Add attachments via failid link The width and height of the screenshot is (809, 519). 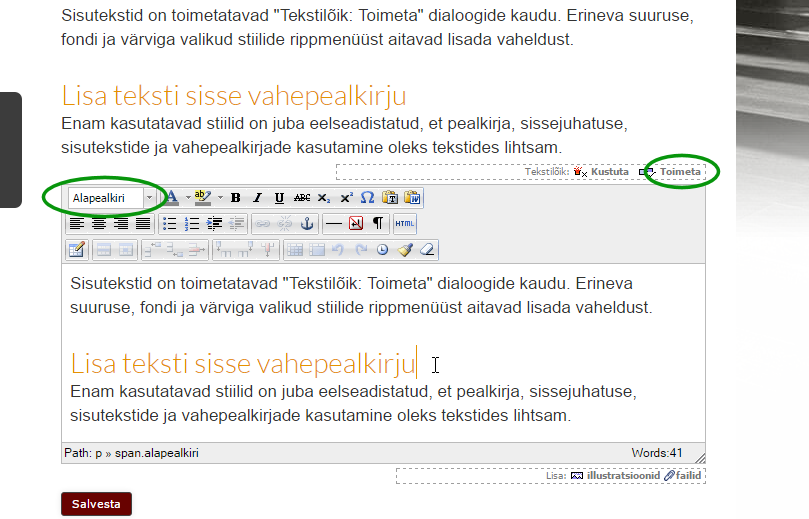[x=688, y=476]
